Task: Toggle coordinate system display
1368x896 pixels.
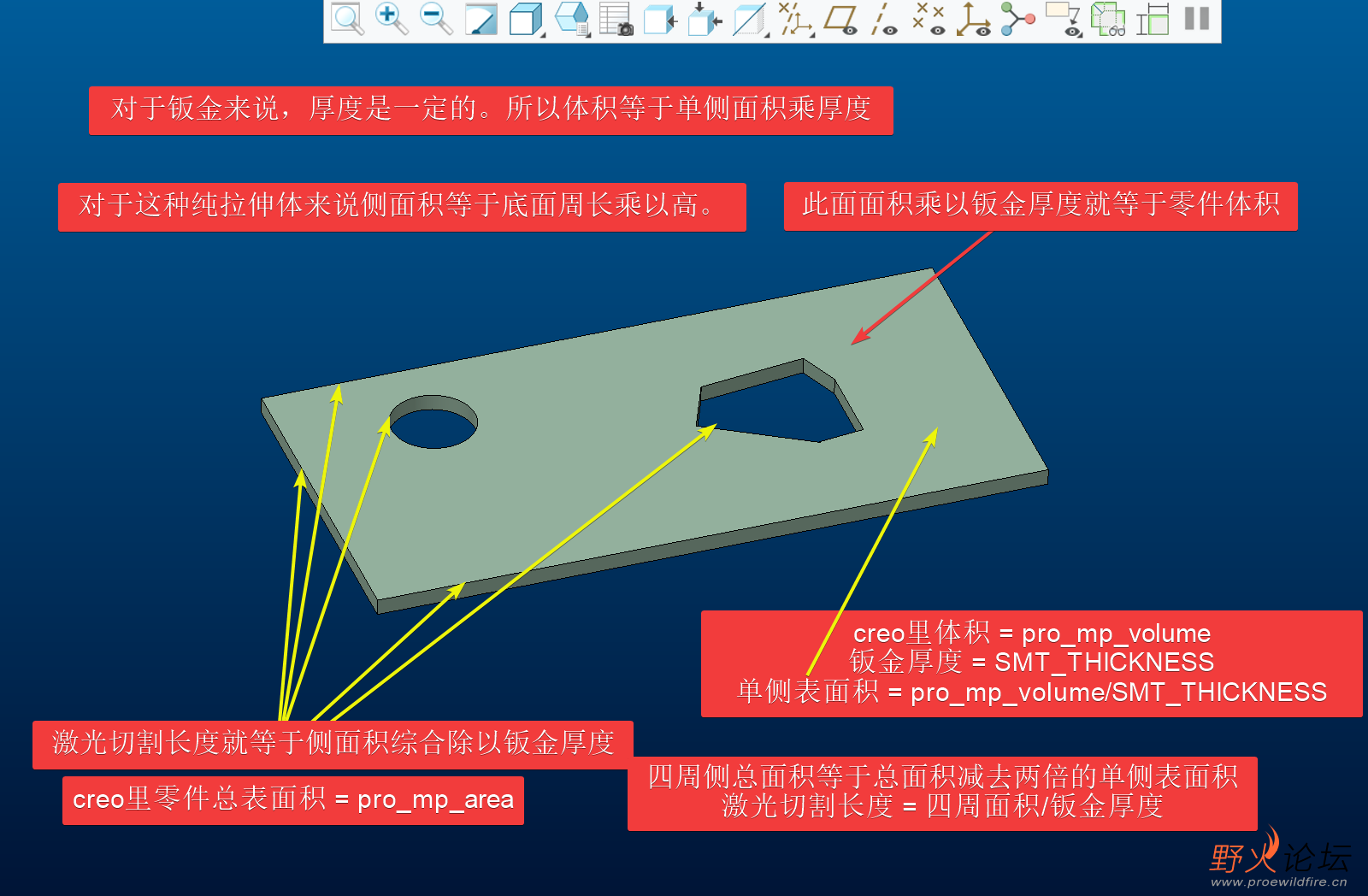Action: pyautogui.click(x=973, y=19)
